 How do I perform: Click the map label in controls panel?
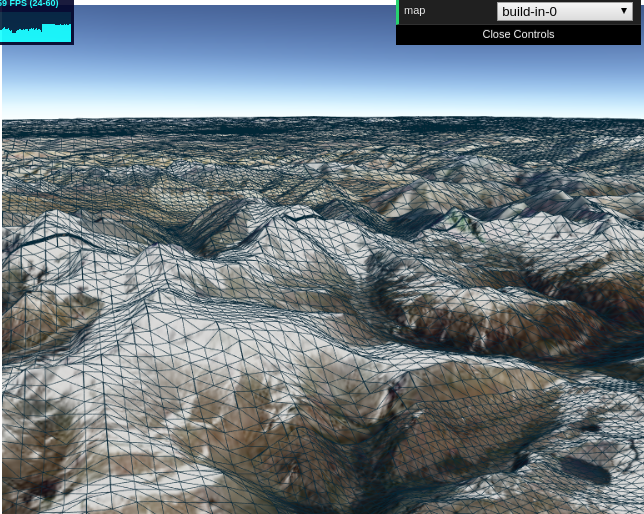pyautogui.click(x=414, y=11)
